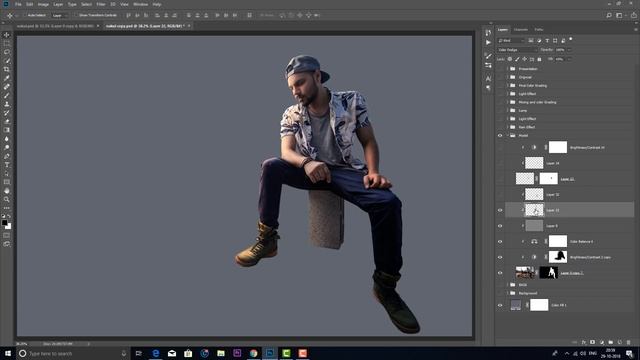Expand the Rain Effect group
This screenshot has height=360, width=640.
507,127
